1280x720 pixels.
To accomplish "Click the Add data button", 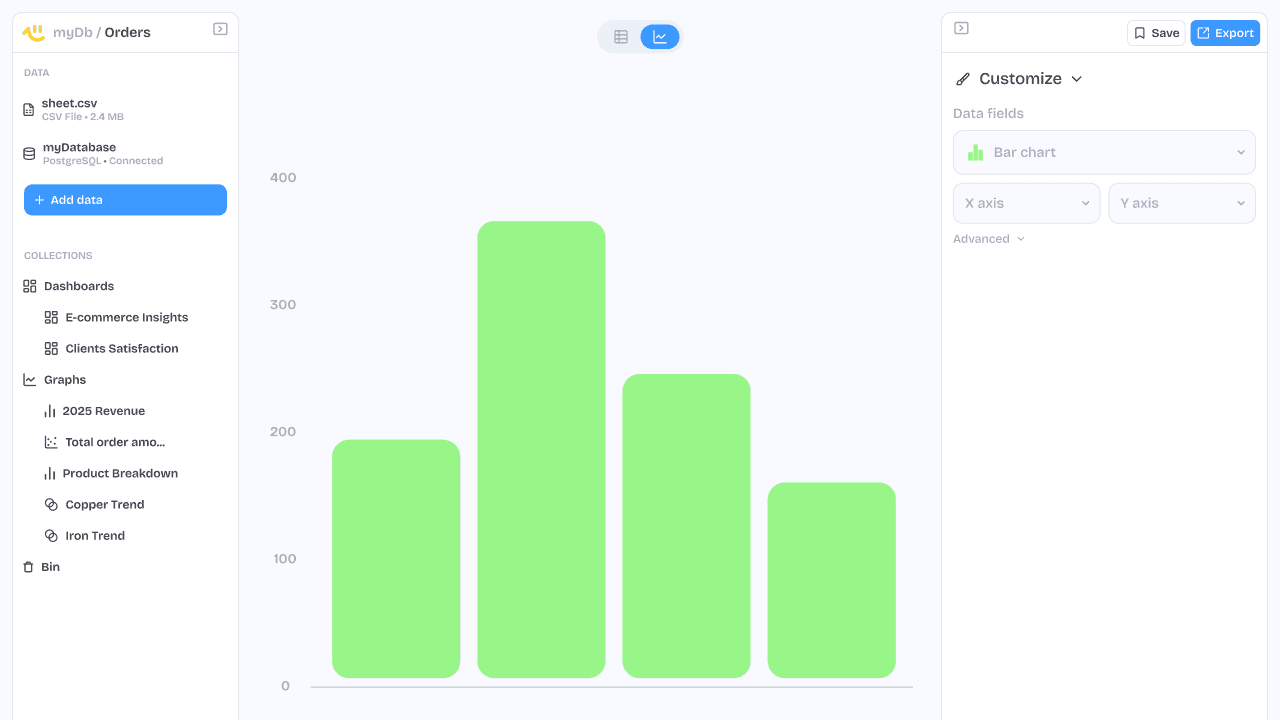I will [125, 200].
